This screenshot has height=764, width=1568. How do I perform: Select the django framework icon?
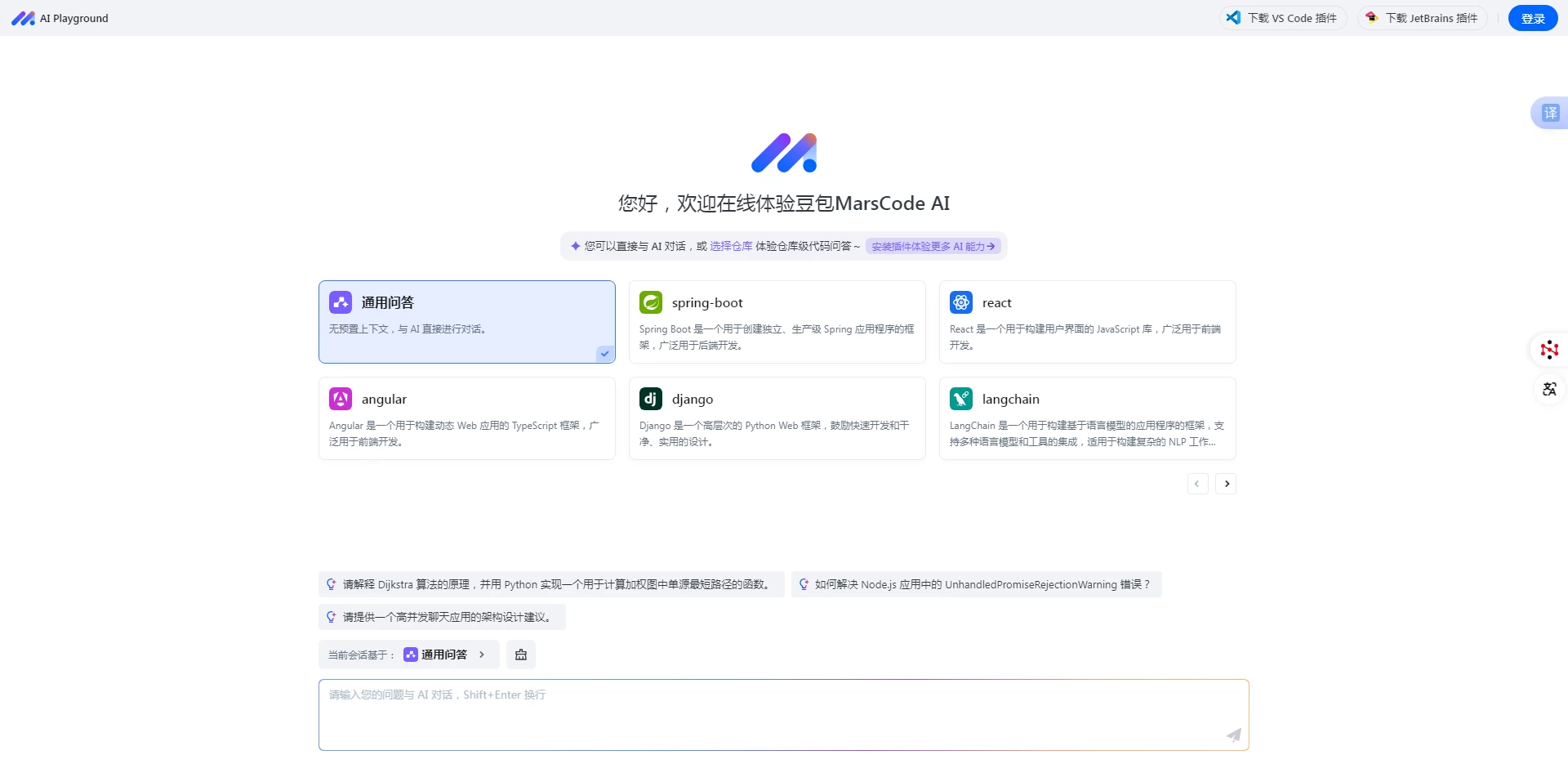tap(651, 398)
